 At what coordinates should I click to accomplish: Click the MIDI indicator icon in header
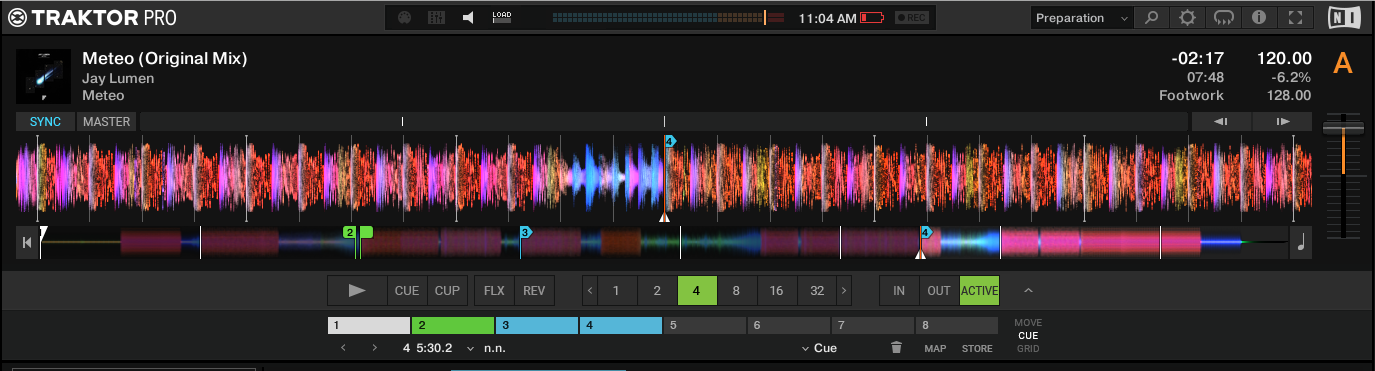pos(405,18)
